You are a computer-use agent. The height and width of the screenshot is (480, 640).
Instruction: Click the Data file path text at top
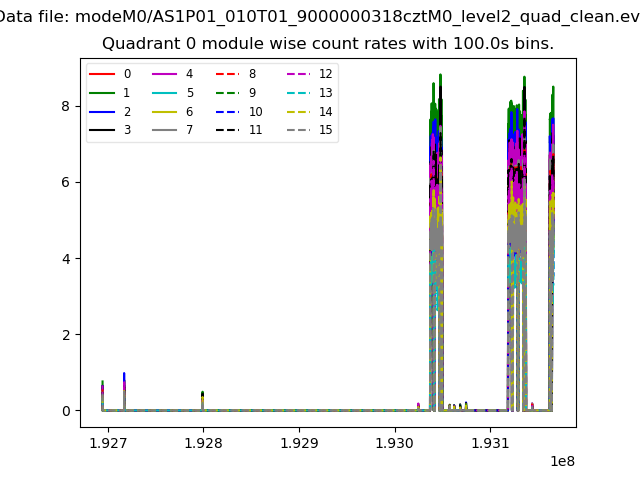pyautogui.click(x=320, y=17)
